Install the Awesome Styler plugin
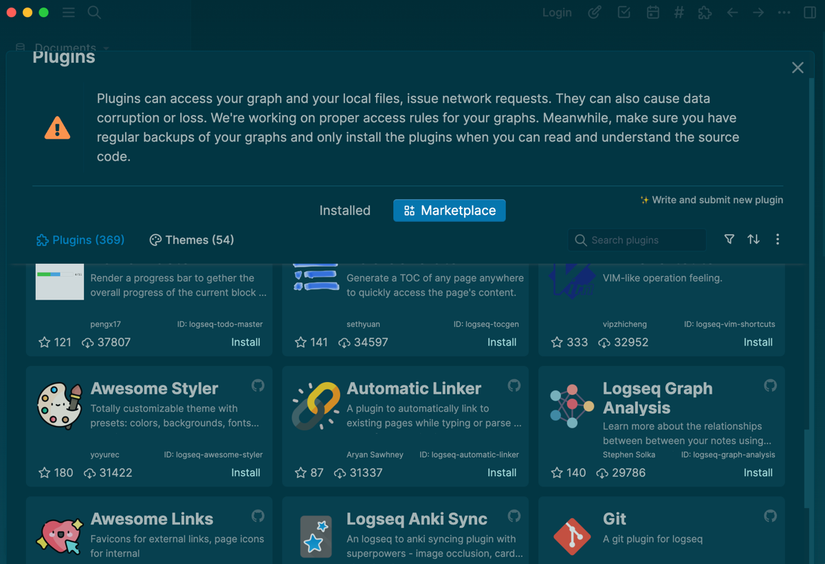This screenshot has width=825, height=564. (x=246, y=473)
